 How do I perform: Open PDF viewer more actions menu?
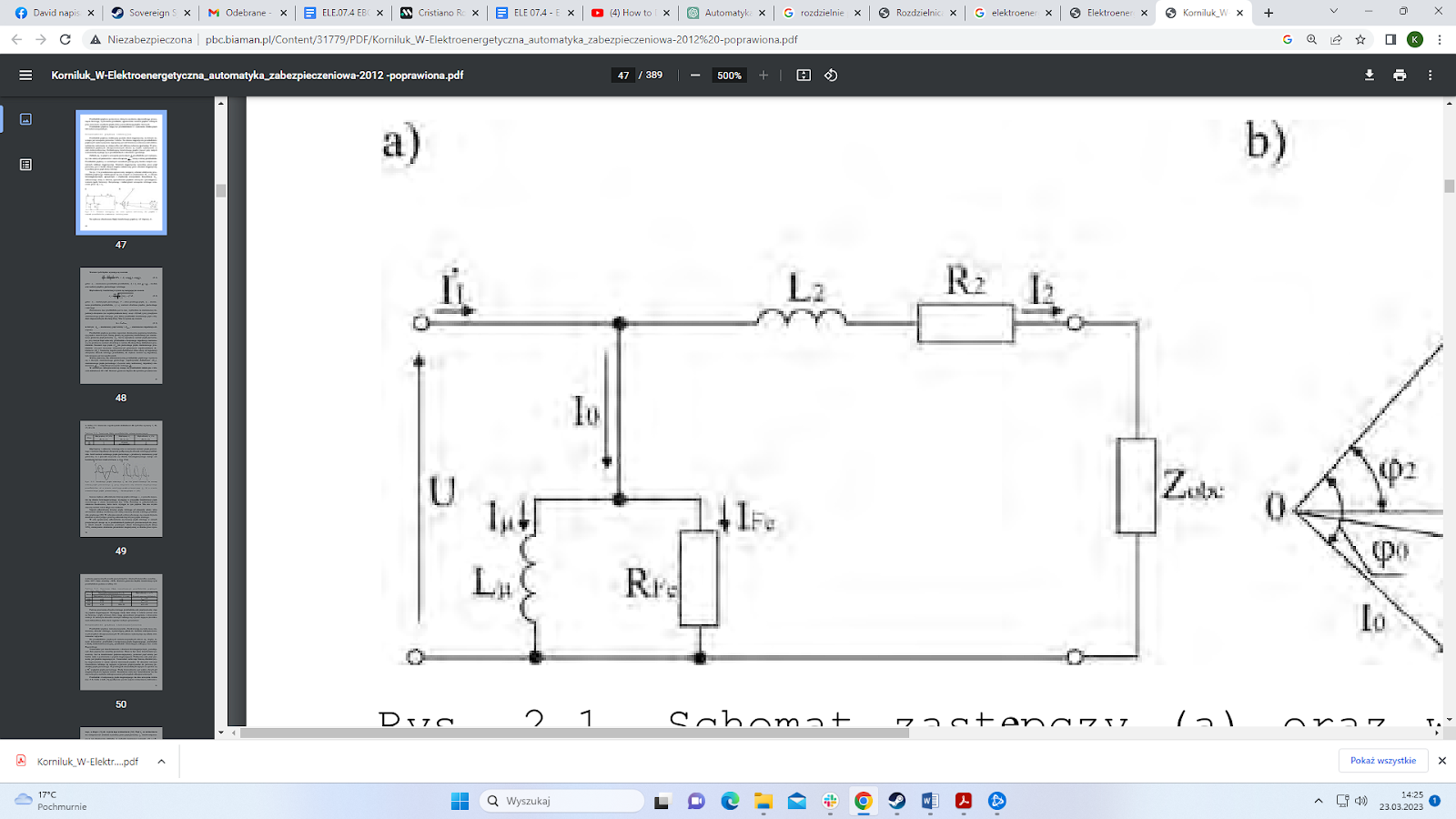(x=1430, y=76)
